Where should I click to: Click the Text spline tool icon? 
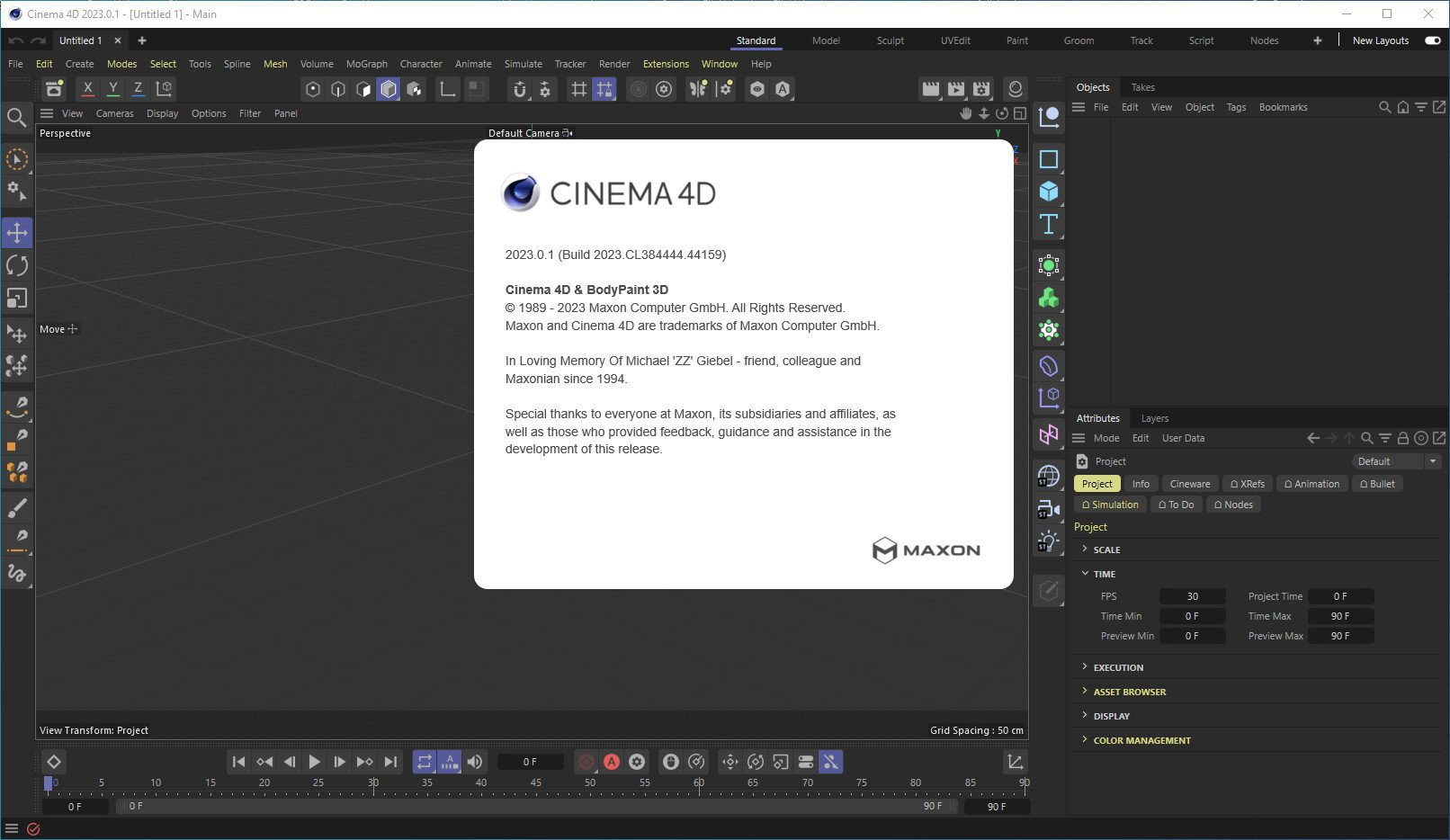click(1049, 224)
